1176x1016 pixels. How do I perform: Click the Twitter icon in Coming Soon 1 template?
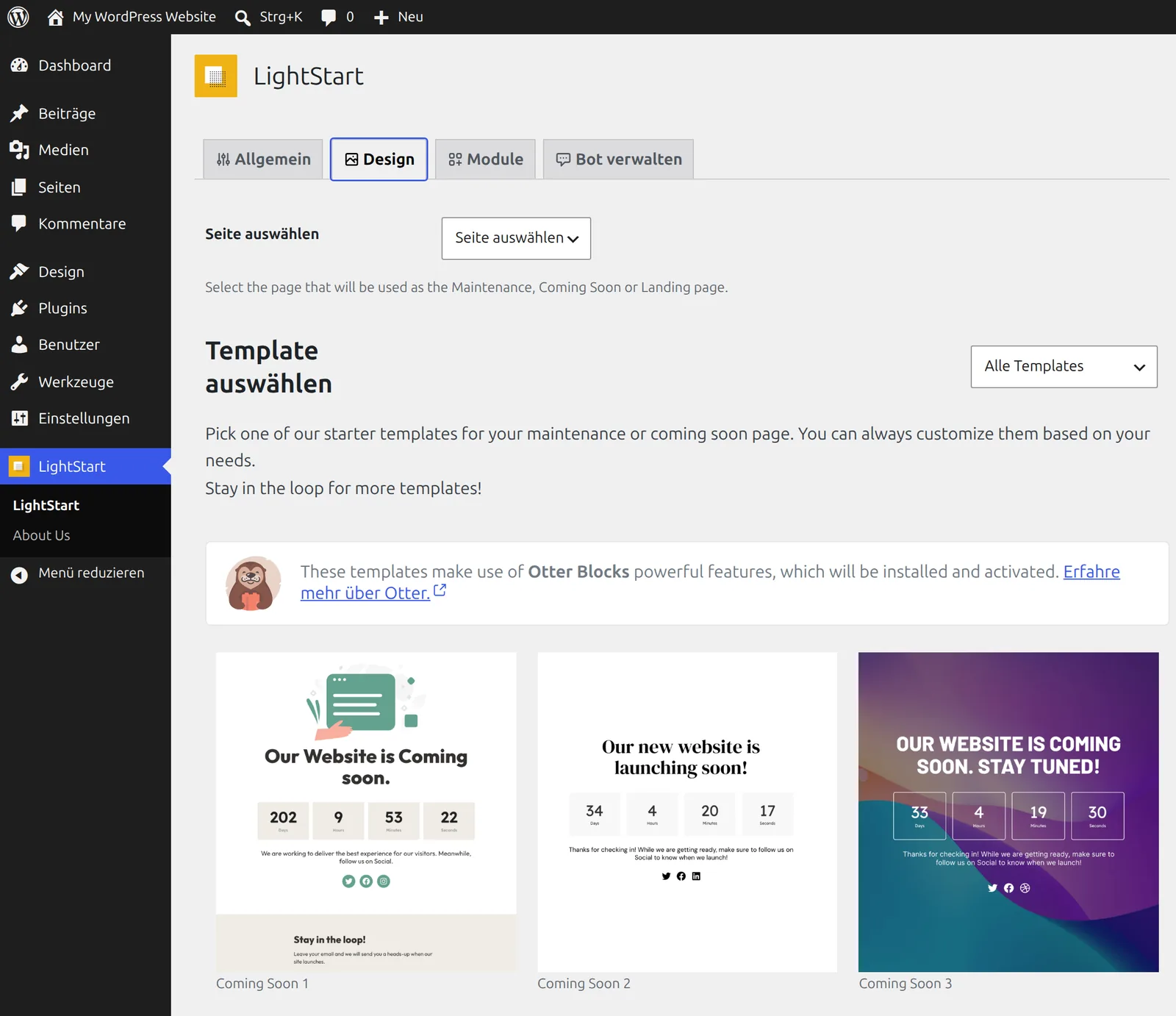coord(348,881)
